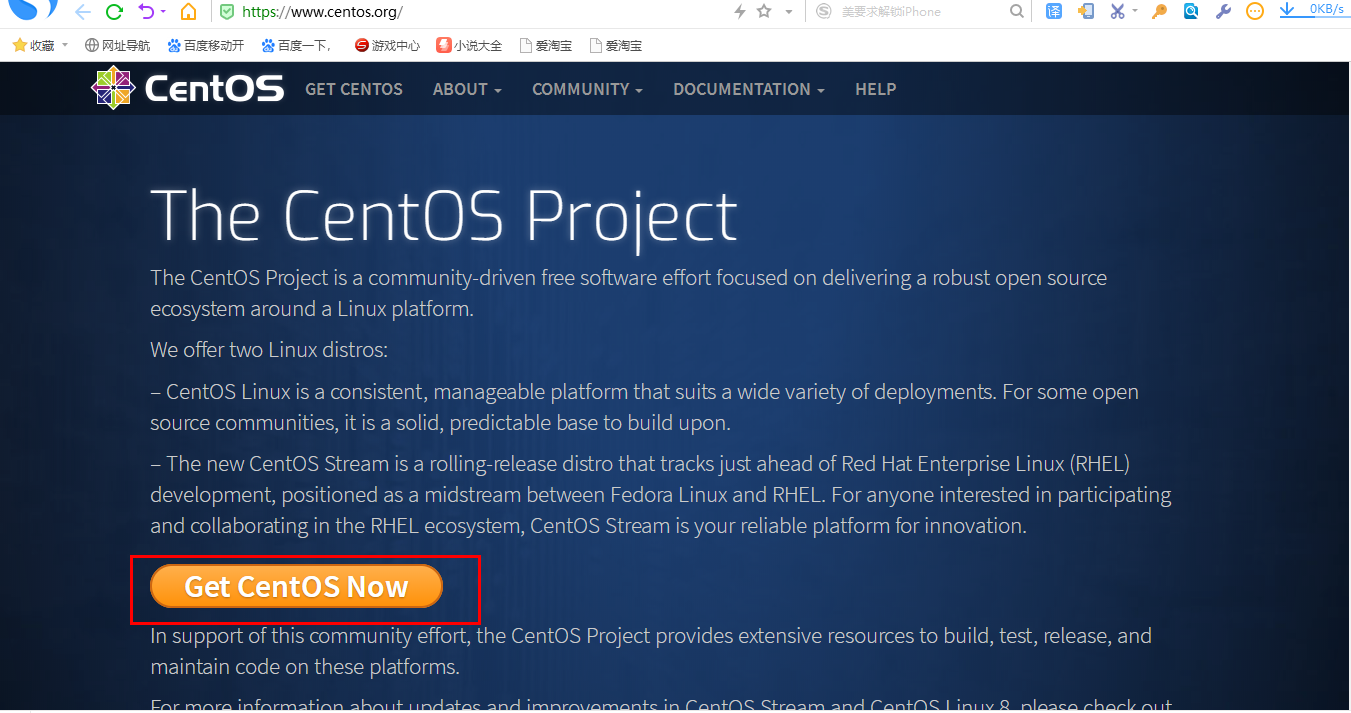Open the translate page icon

tap(1054, 11)
